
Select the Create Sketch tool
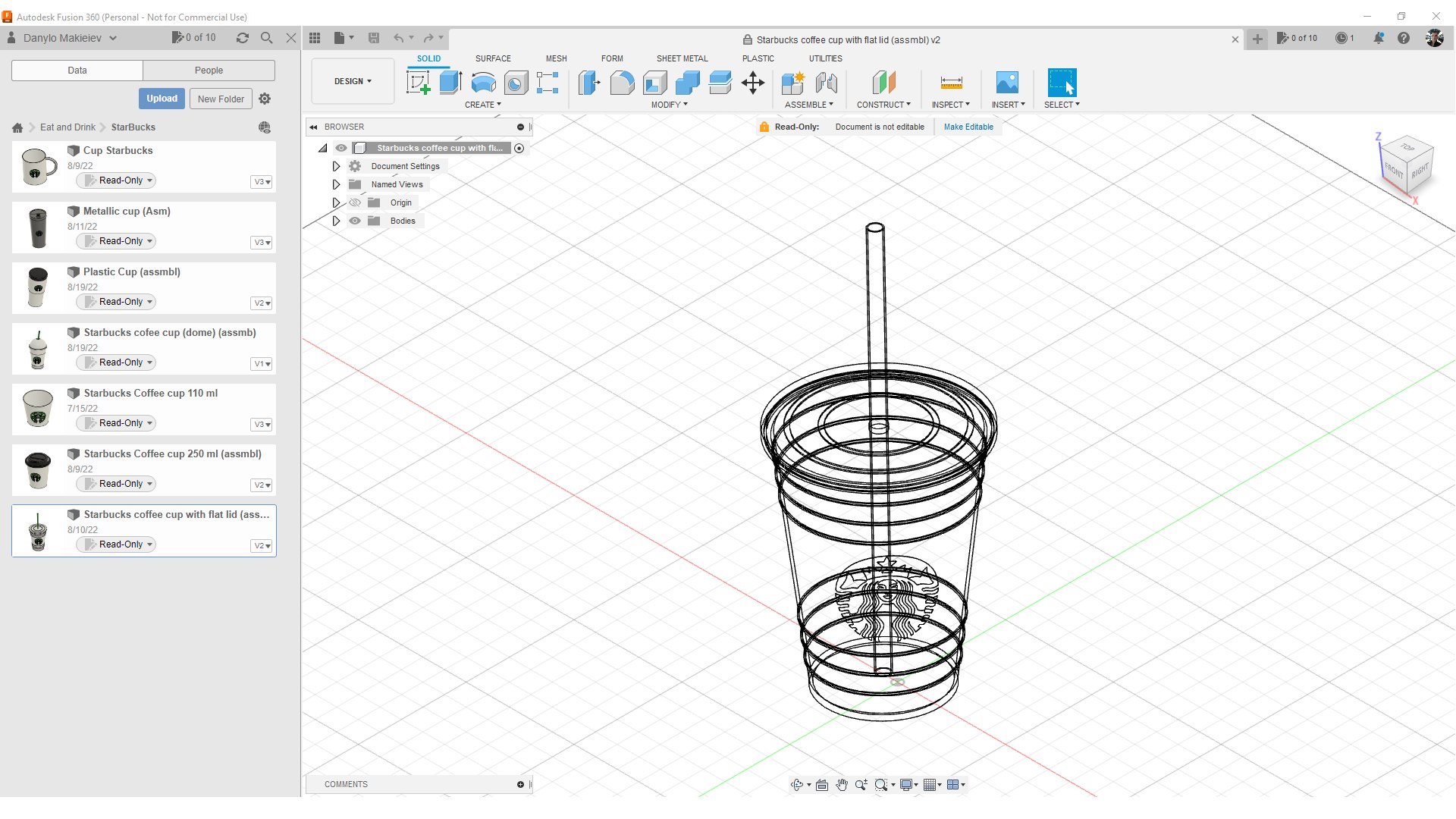tap(418, 83)
